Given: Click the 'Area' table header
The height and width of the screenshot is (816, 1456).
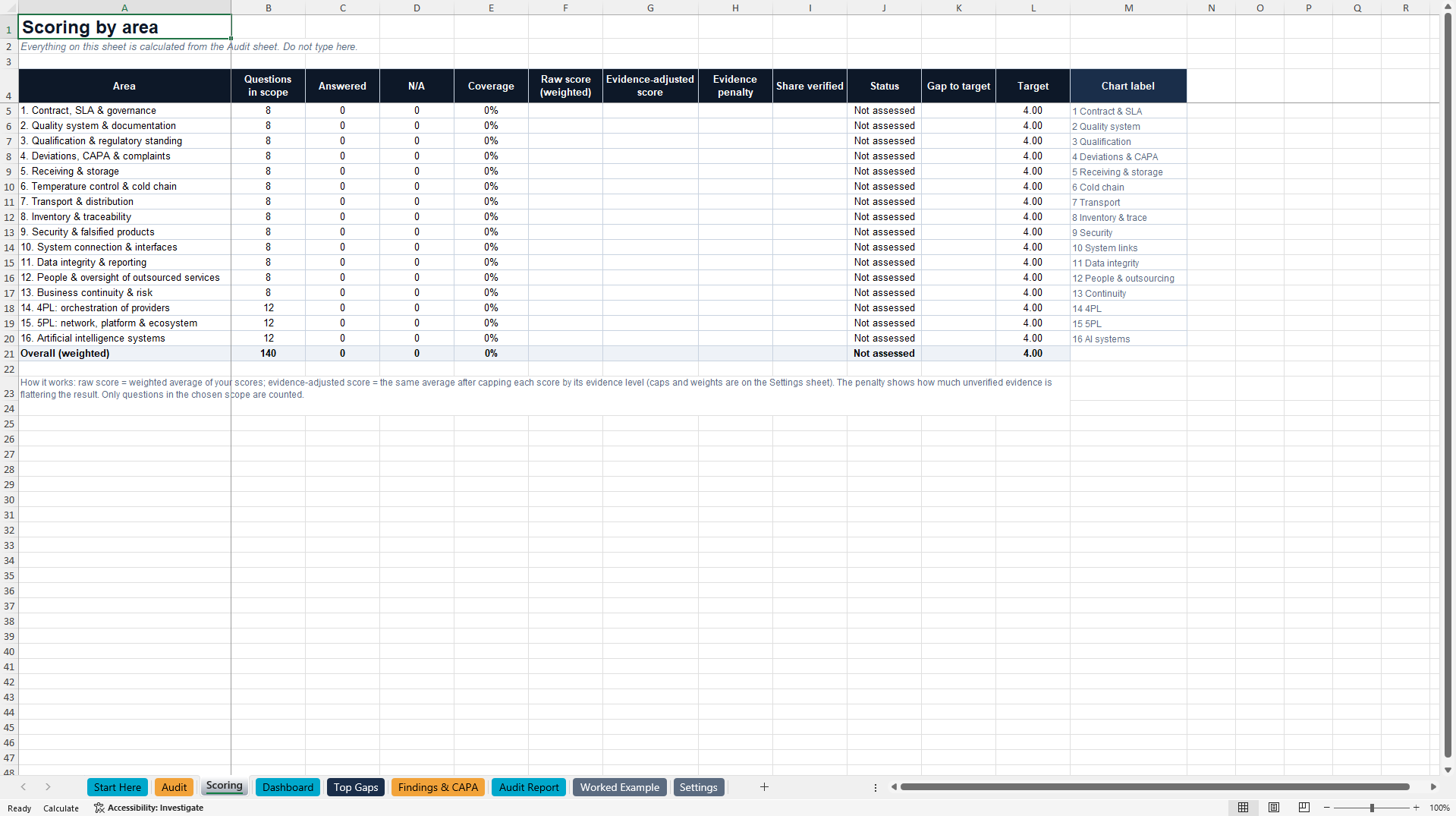Looking at the screenshot, I should (x=124, y=86).
